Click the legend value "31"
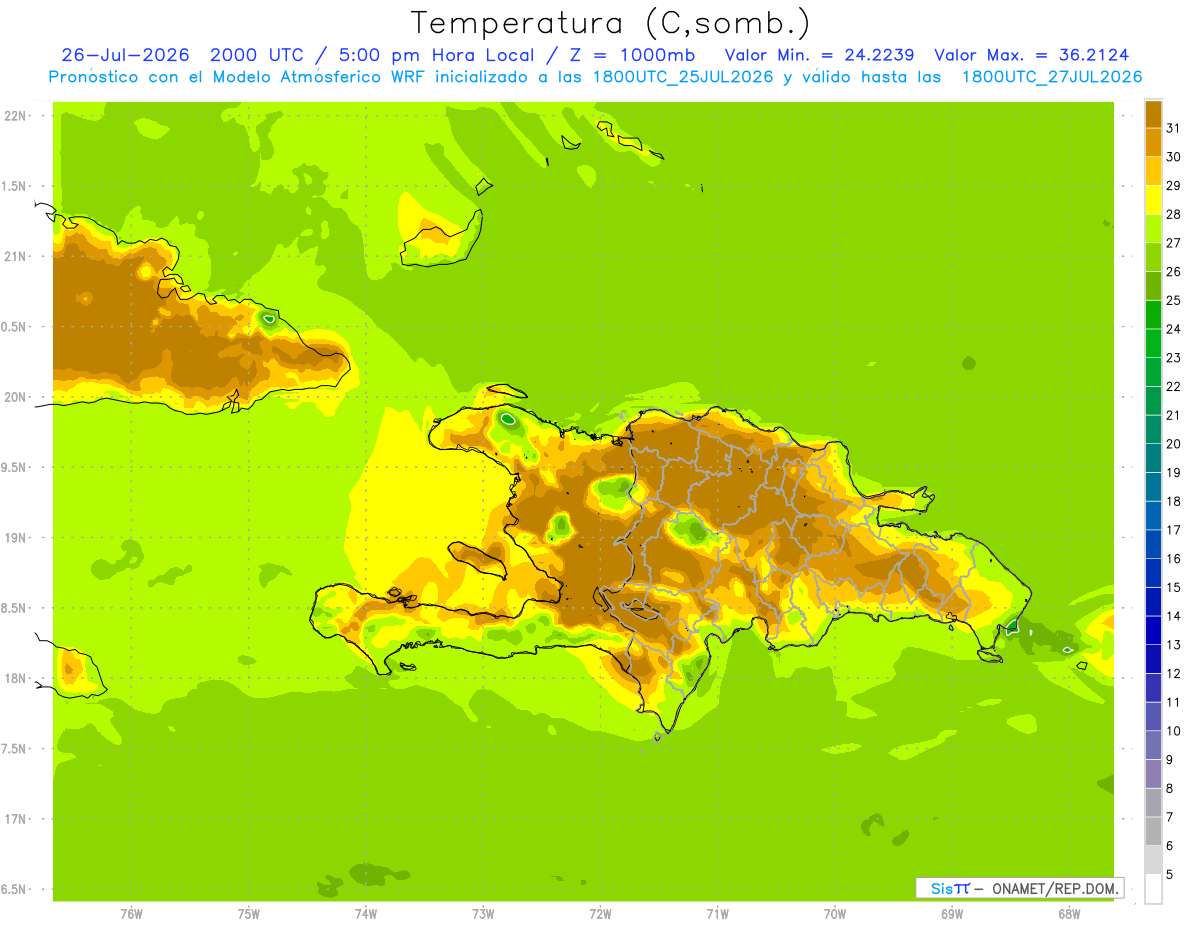This screenshot has height=927, width=1200. [x=1173, y=128]
